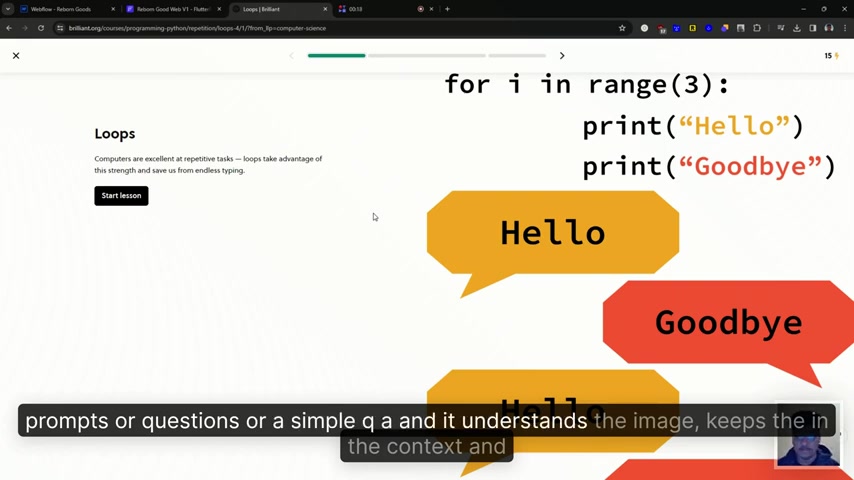Click the Loops heading text

(x=114, y=133)
